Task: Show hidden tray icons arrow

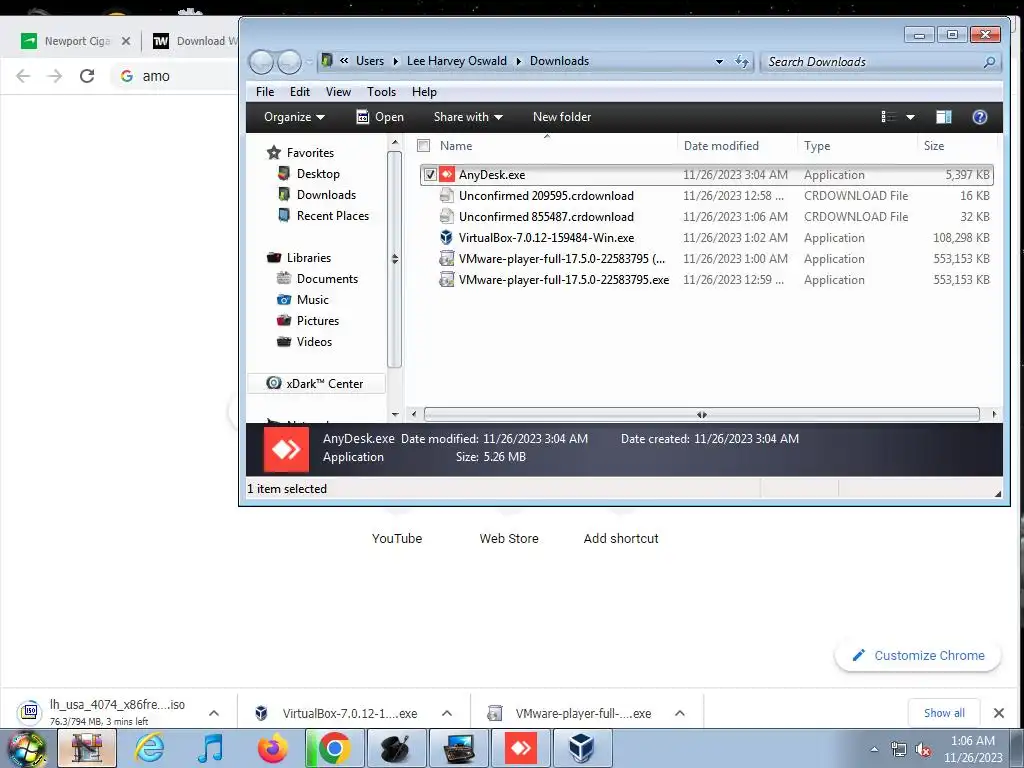Action: 874,750
